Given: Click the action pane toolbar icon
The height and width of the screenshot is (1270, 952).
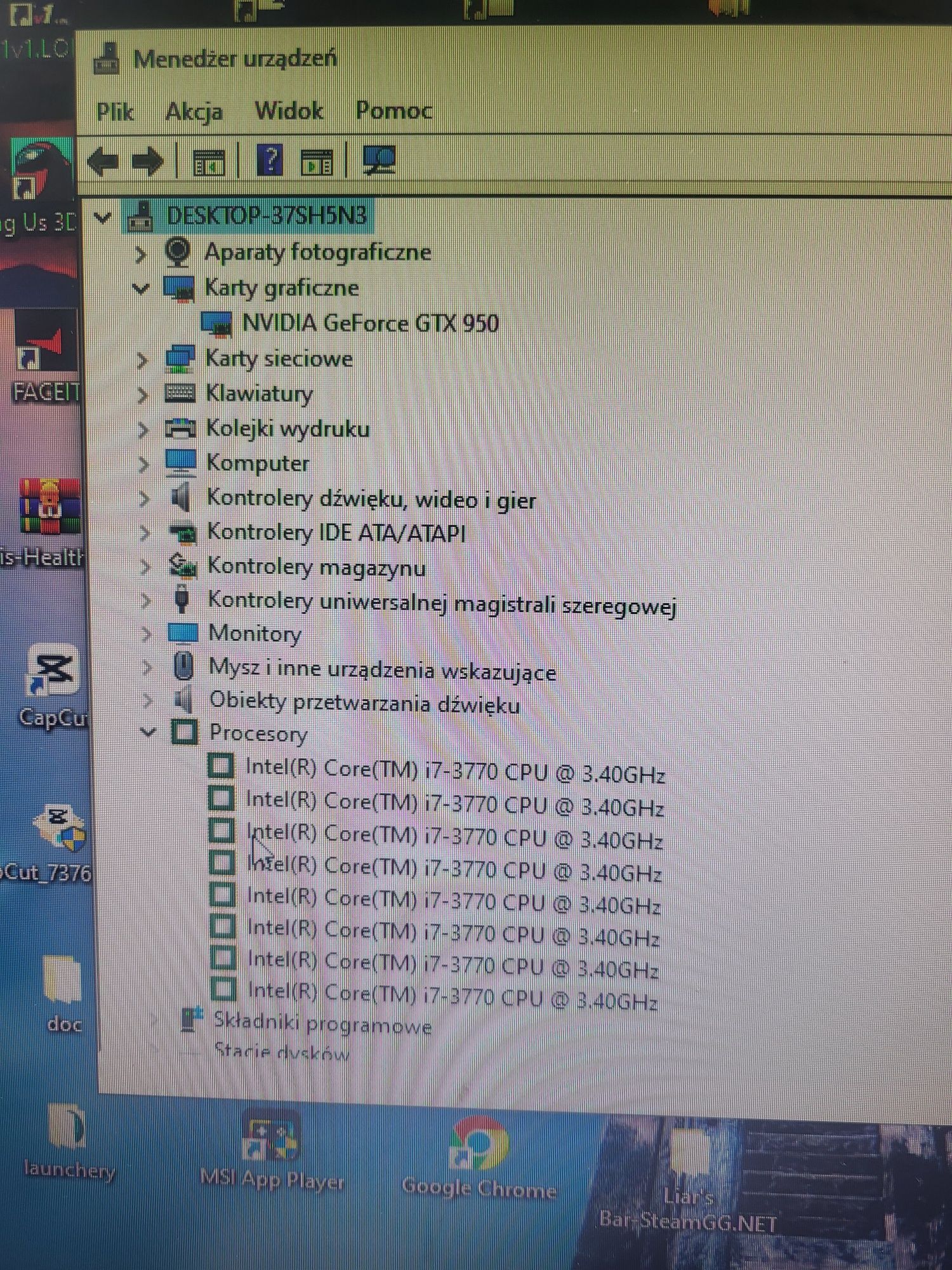Looking at the screenshot, I should pos(317,161).
